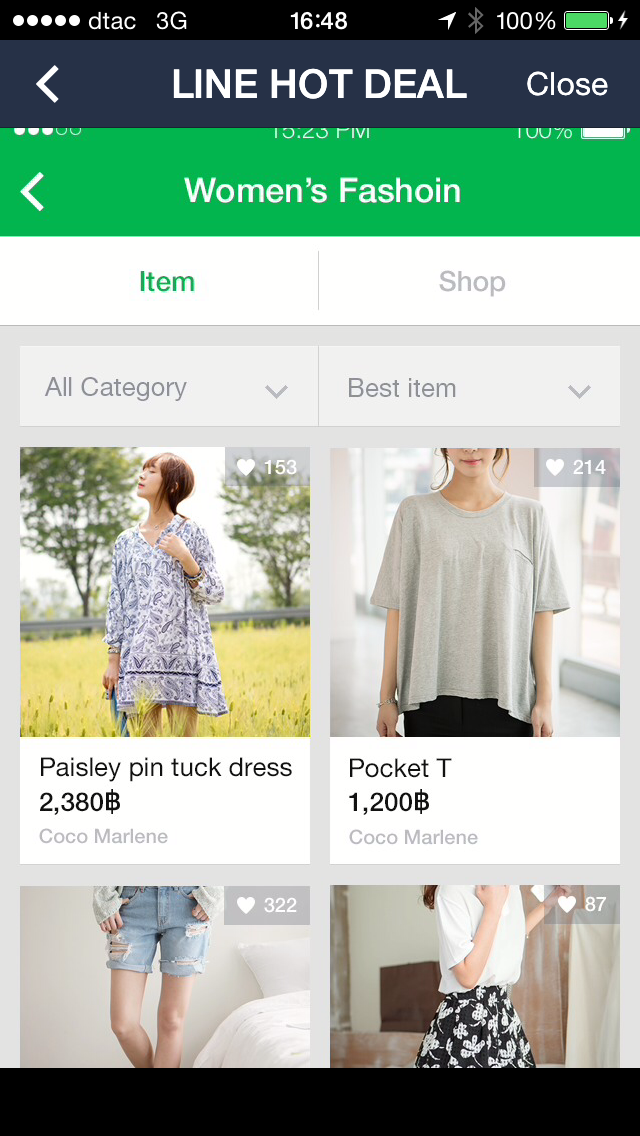The image size is (640, 1136).
Task: Like the Paisley pin tuck dress
Action: click(x=246, y=467)
